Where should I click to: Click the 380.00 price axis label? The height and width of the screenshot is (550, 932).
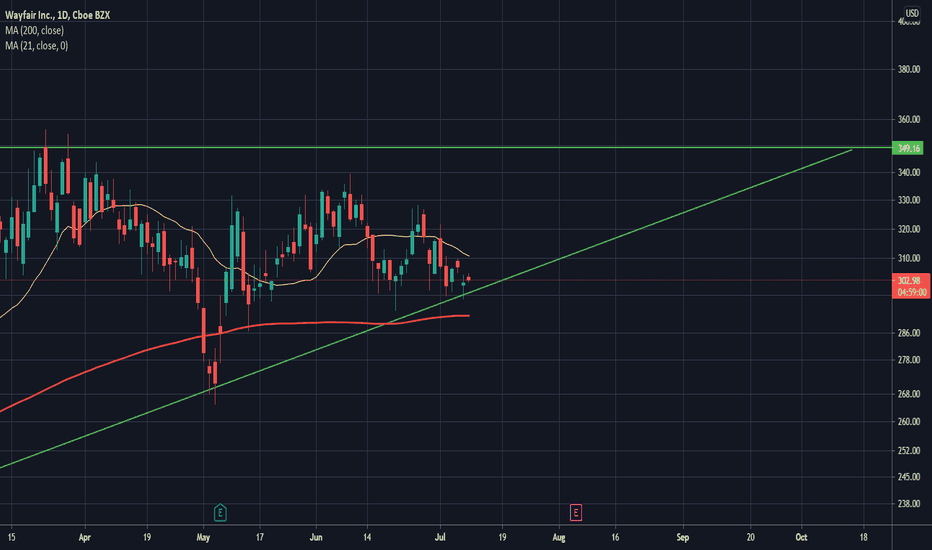click(x=909, y=69)
